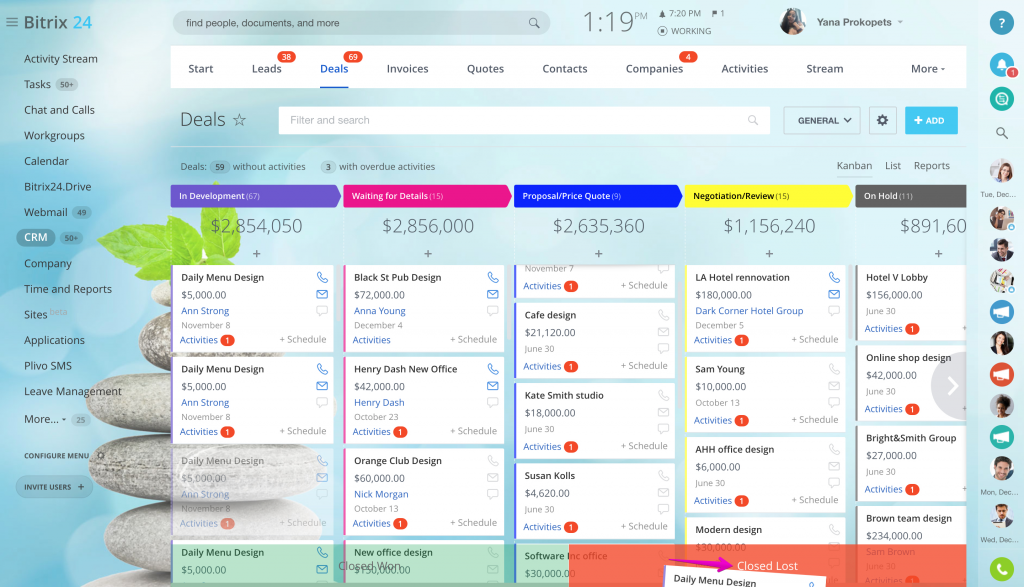Image resolution: width=1024 pixels, height=587 pixels.
Task: Click phone icon on LA Hotel rennovation card
Action: tap(834, 278)
